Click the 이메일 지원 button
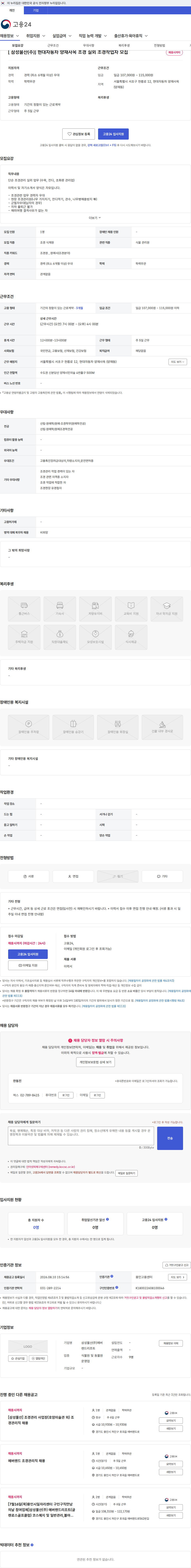The height and width of the screenshot is (1568, 191). tap(28, 965)
